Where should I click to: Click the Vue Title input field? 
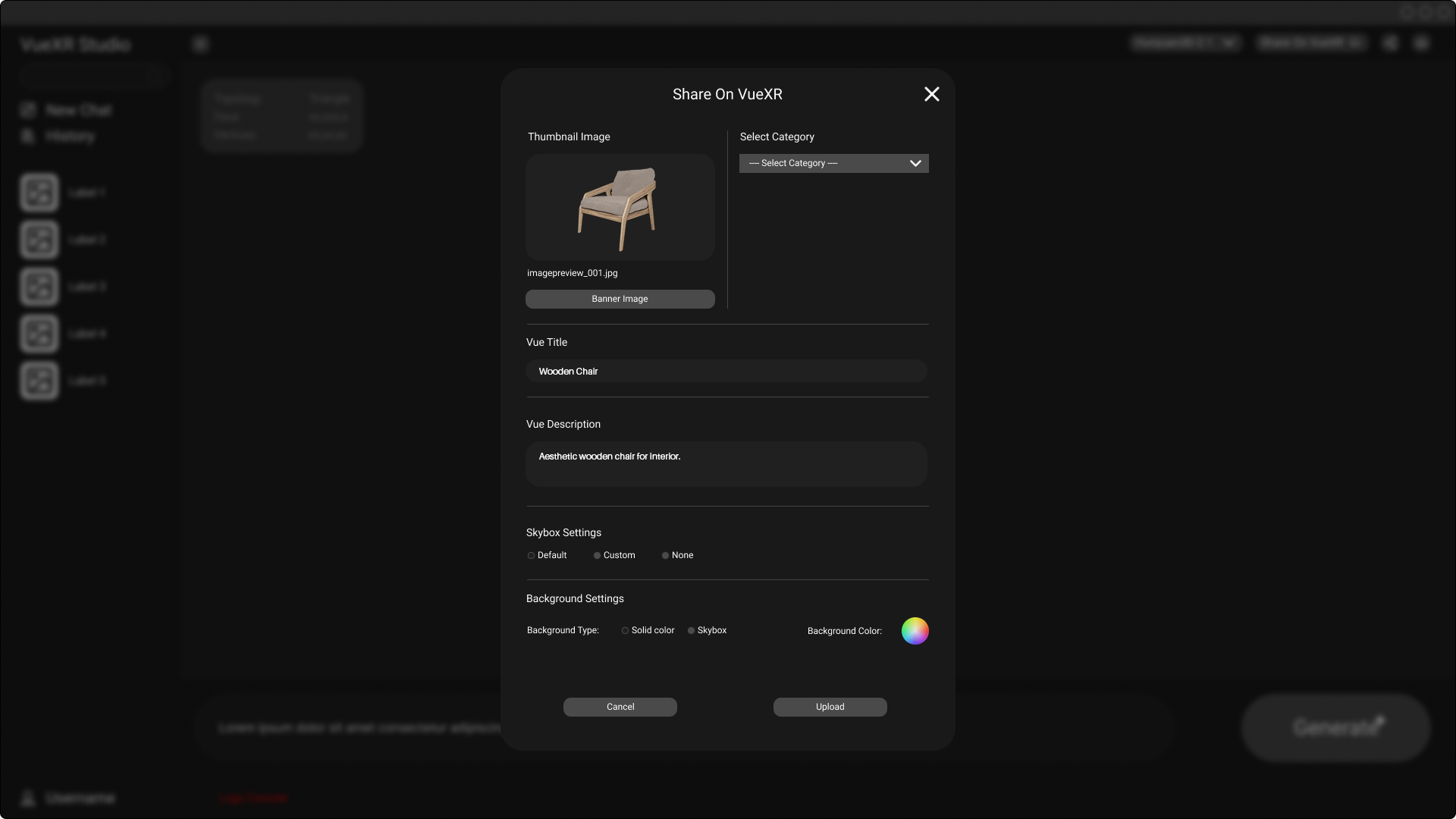[x=726, y=371]
